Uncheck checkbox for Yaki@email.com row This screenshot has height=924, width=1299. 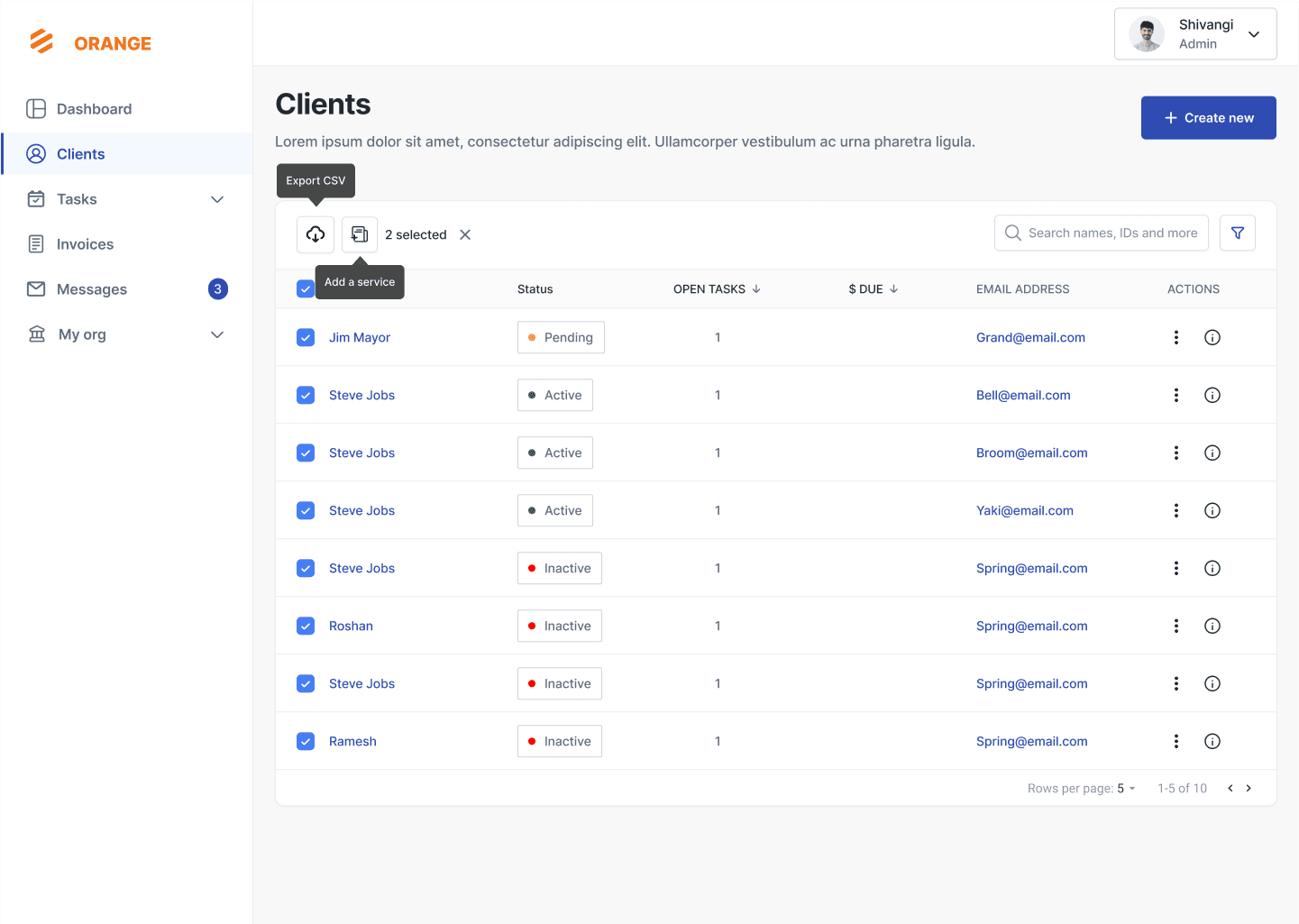pyautogui.click(x=306, y=510)
